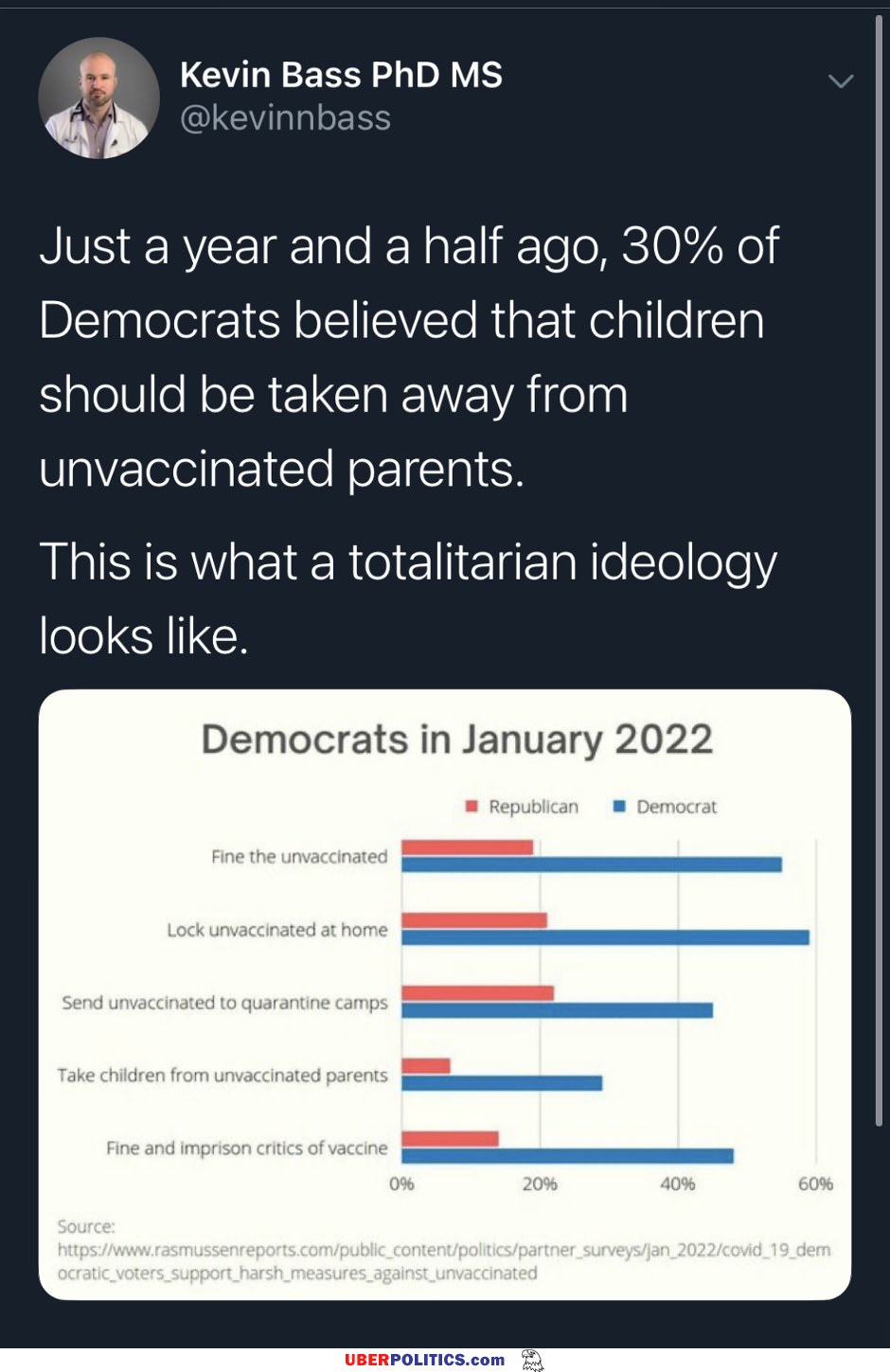
Task: Click the tweet text about totalitarian ideology
Action: point(408,598)
